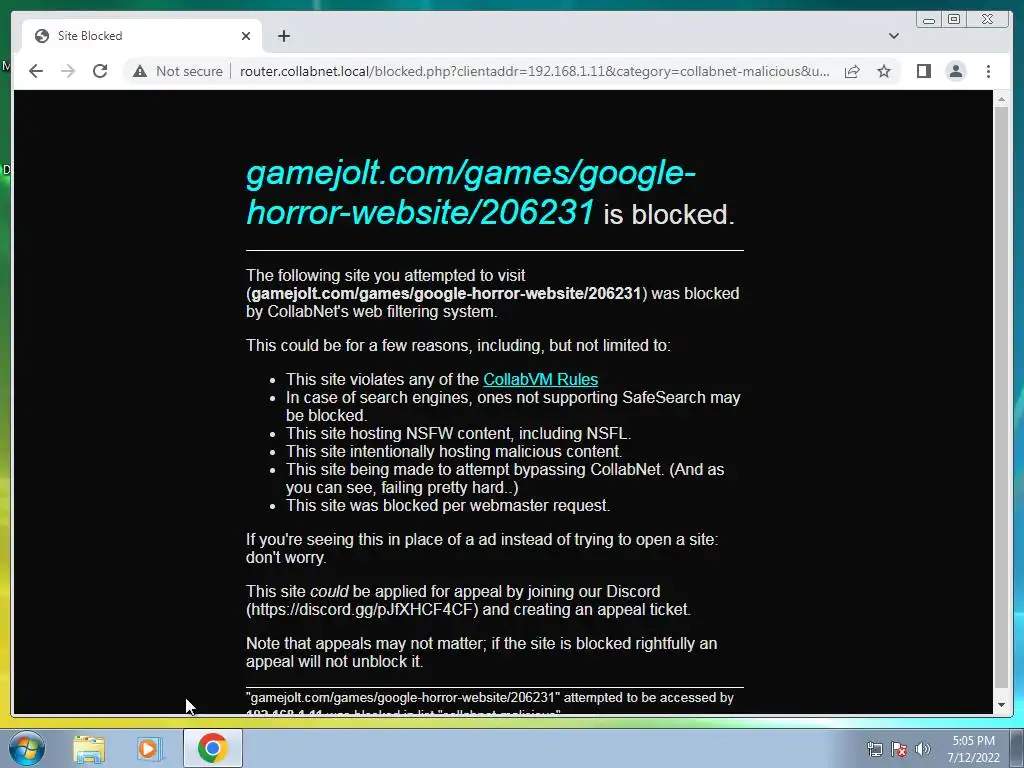Bookmark this page with the star

pos(884,71)
